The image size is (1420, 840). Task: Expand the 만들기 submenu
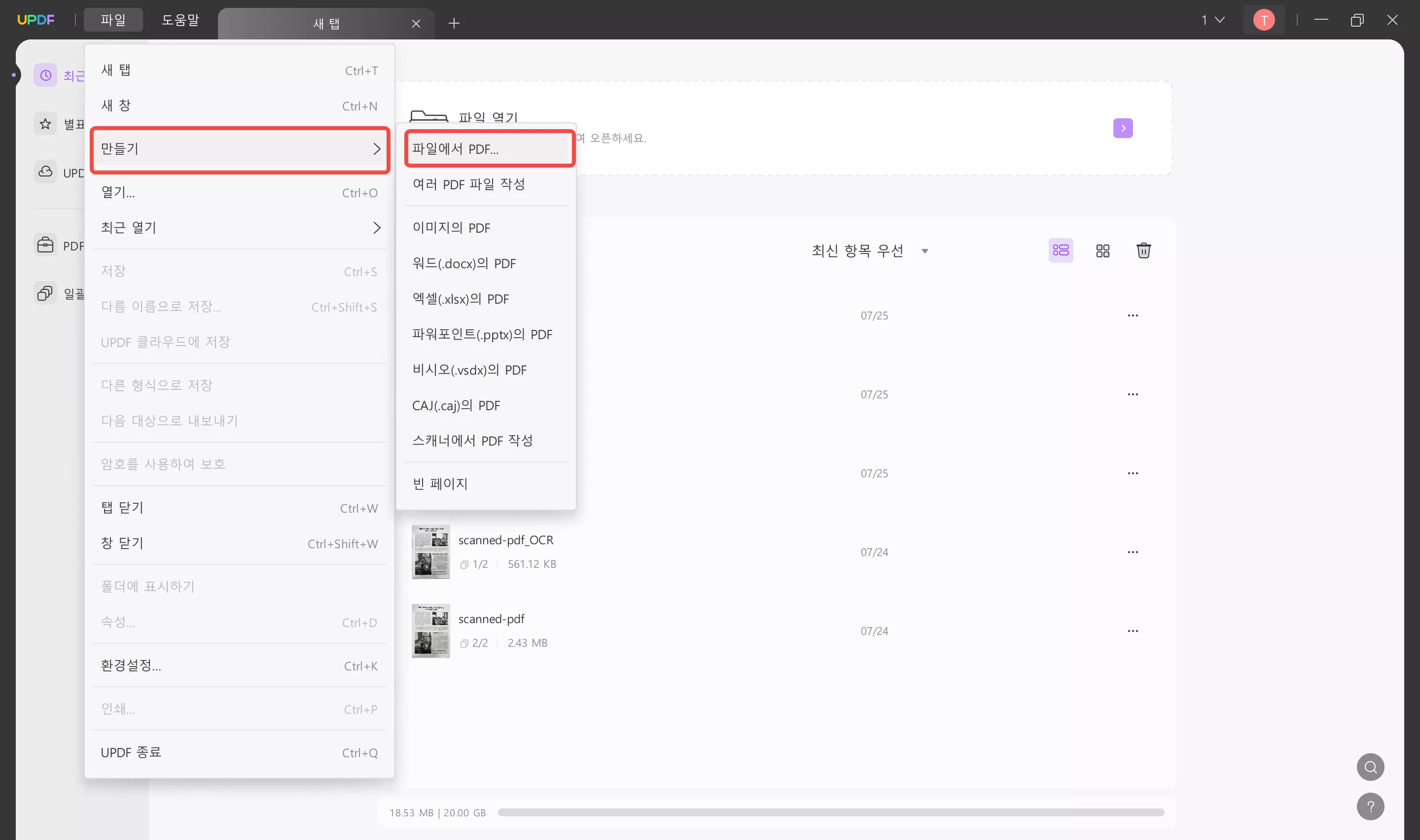[240, 149]
